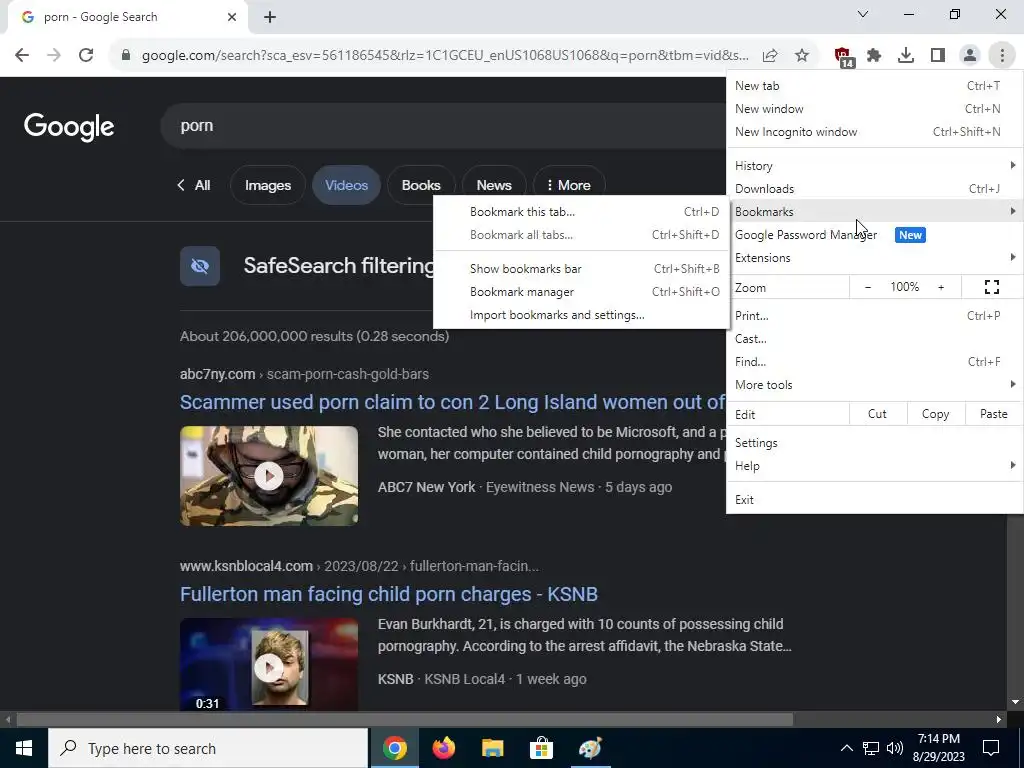1024x768 pixels.
Task: Expand the Bookmarks submenu entry
Action: tap(874, 212)
